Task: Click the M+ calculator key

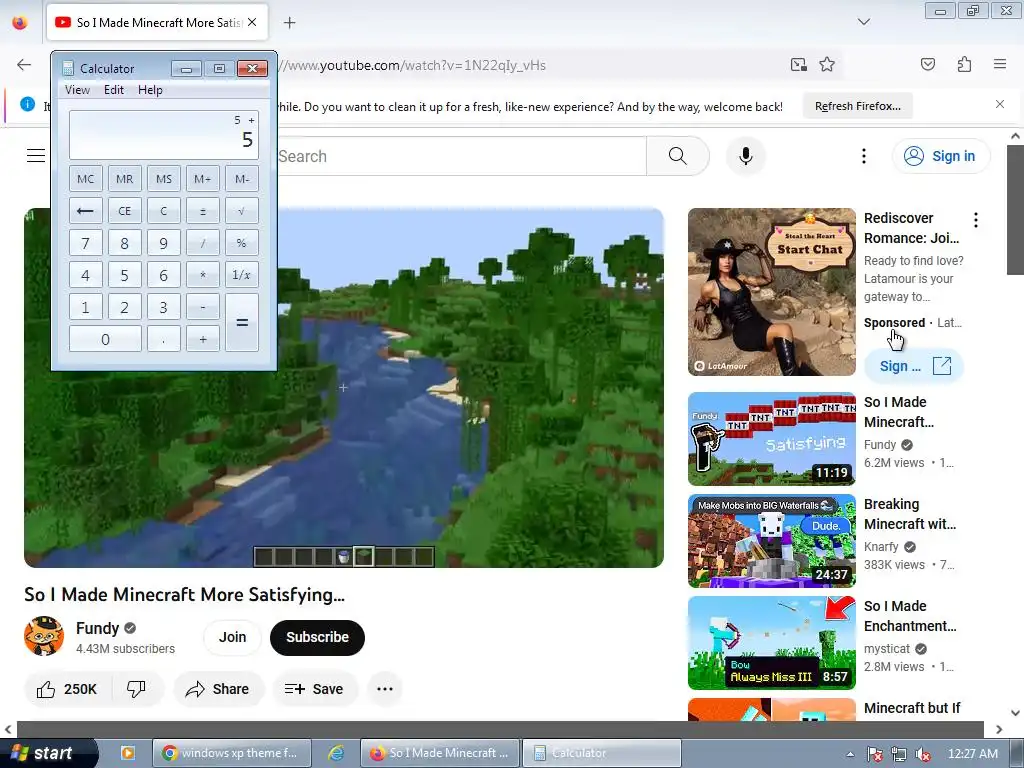Action: (x=202, y=179)
